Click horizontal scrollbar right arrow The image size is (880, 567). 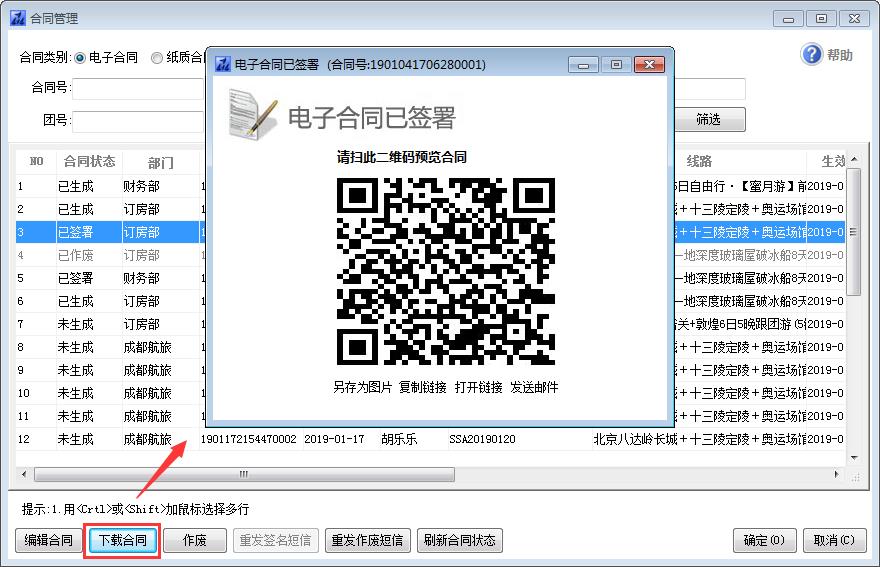pyautogui.click(x=836, y=474)
